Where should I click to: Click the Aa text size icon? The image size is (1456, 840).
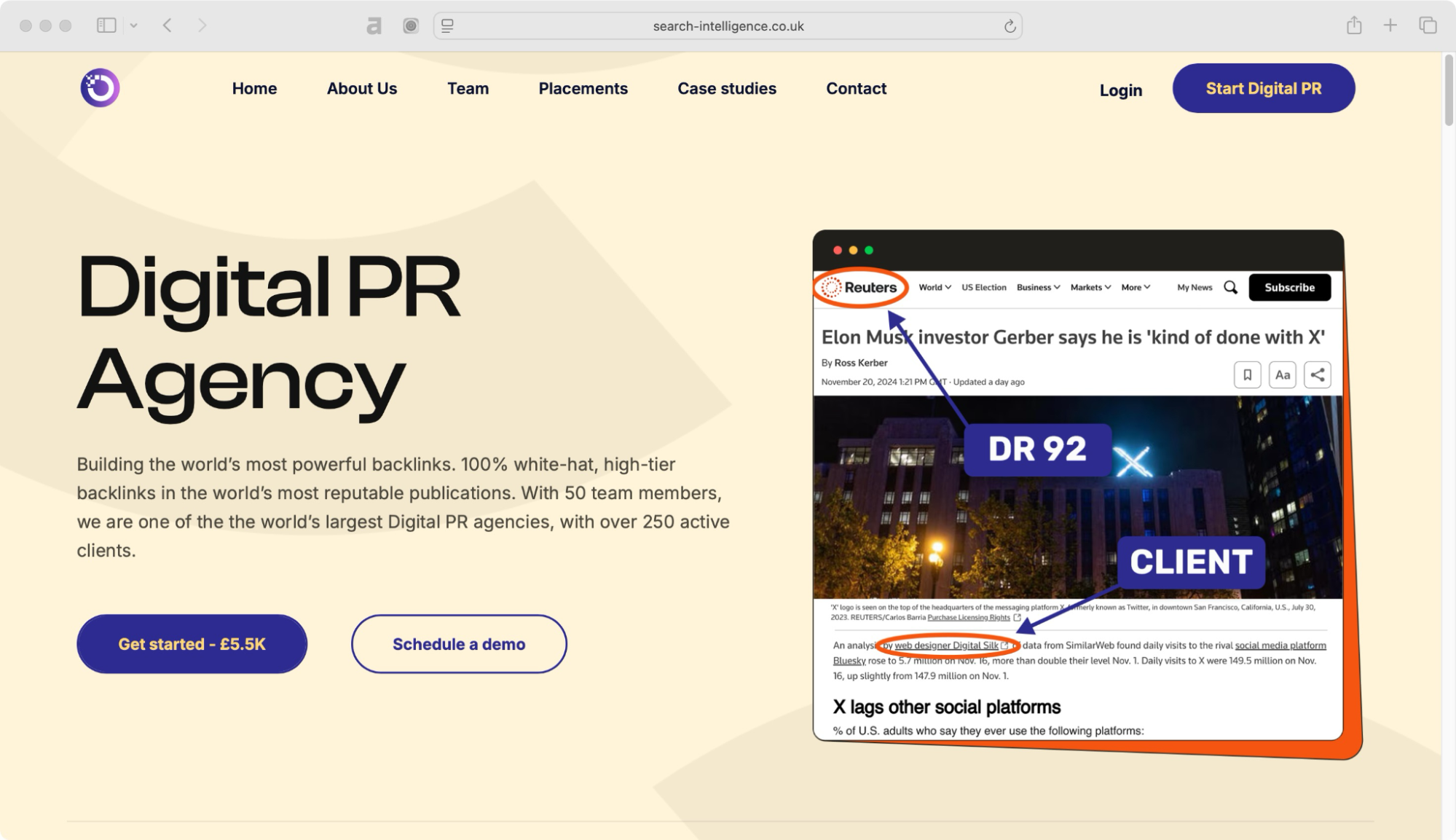[x=1282, y=374]
